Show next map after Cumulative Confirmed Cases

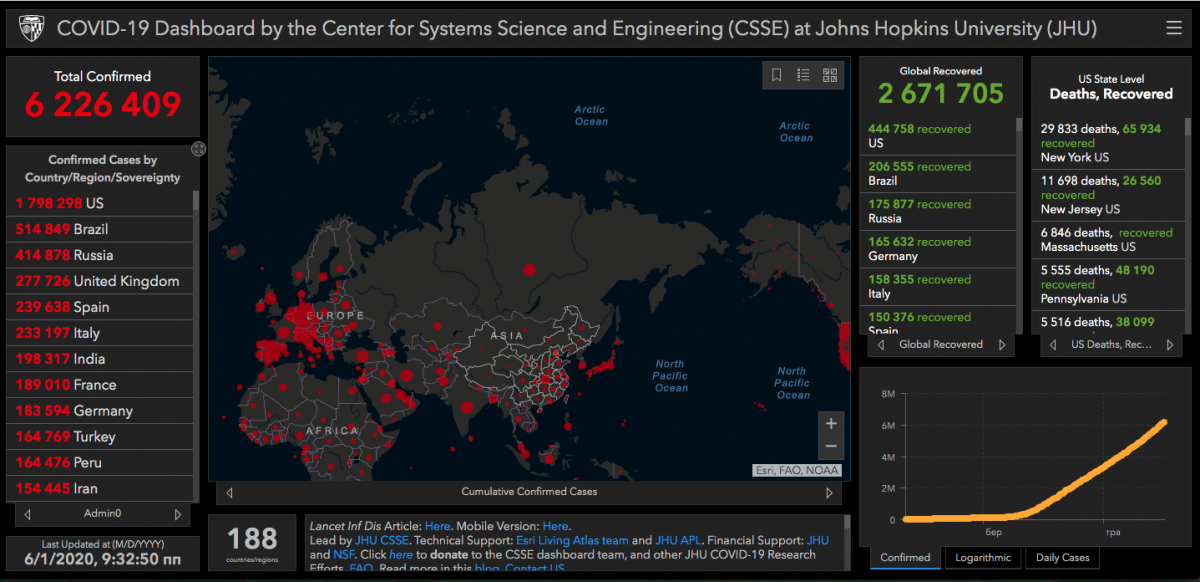[828, 492]
